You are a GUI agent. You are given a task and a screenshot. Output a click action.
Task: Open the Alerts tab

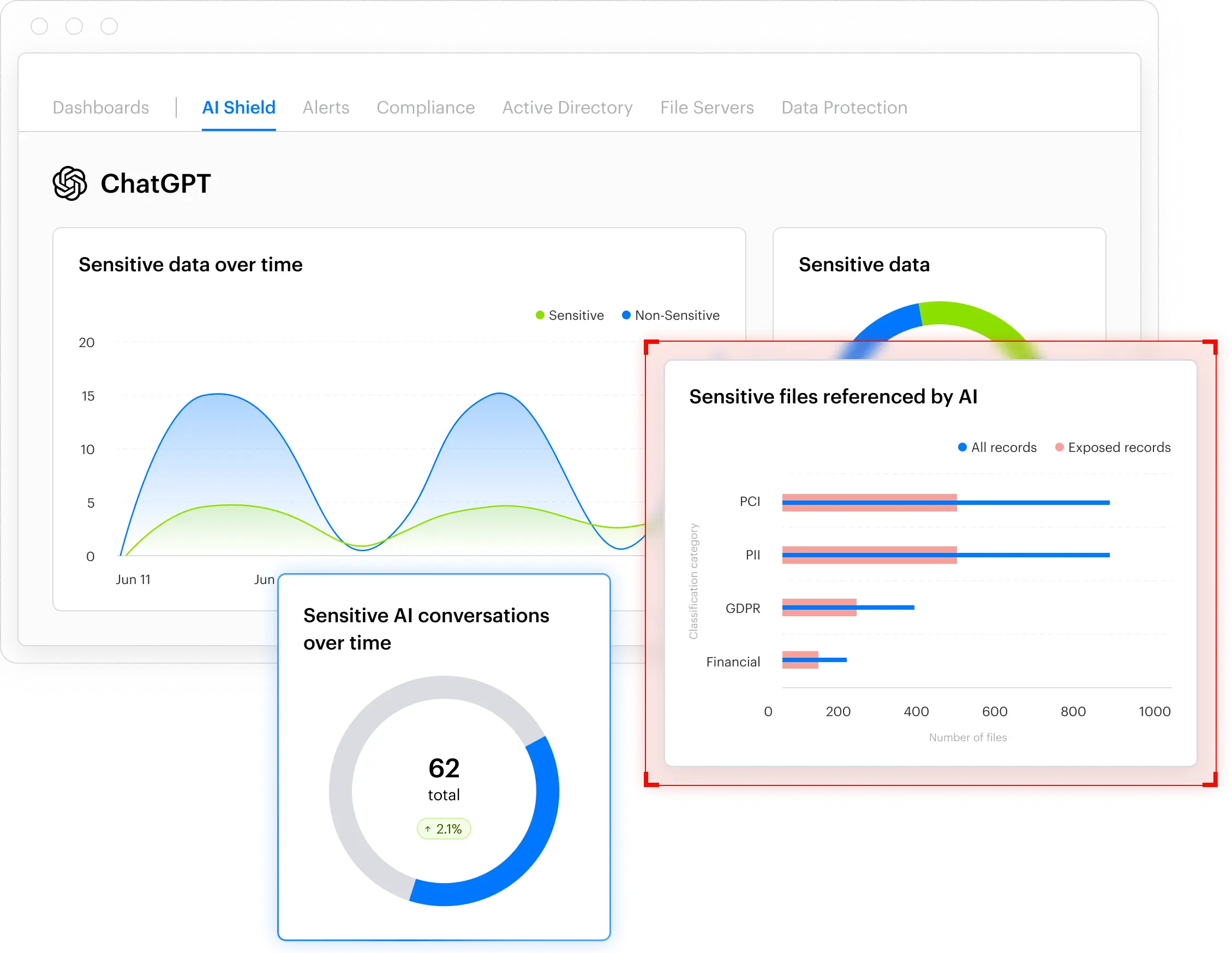326,107
